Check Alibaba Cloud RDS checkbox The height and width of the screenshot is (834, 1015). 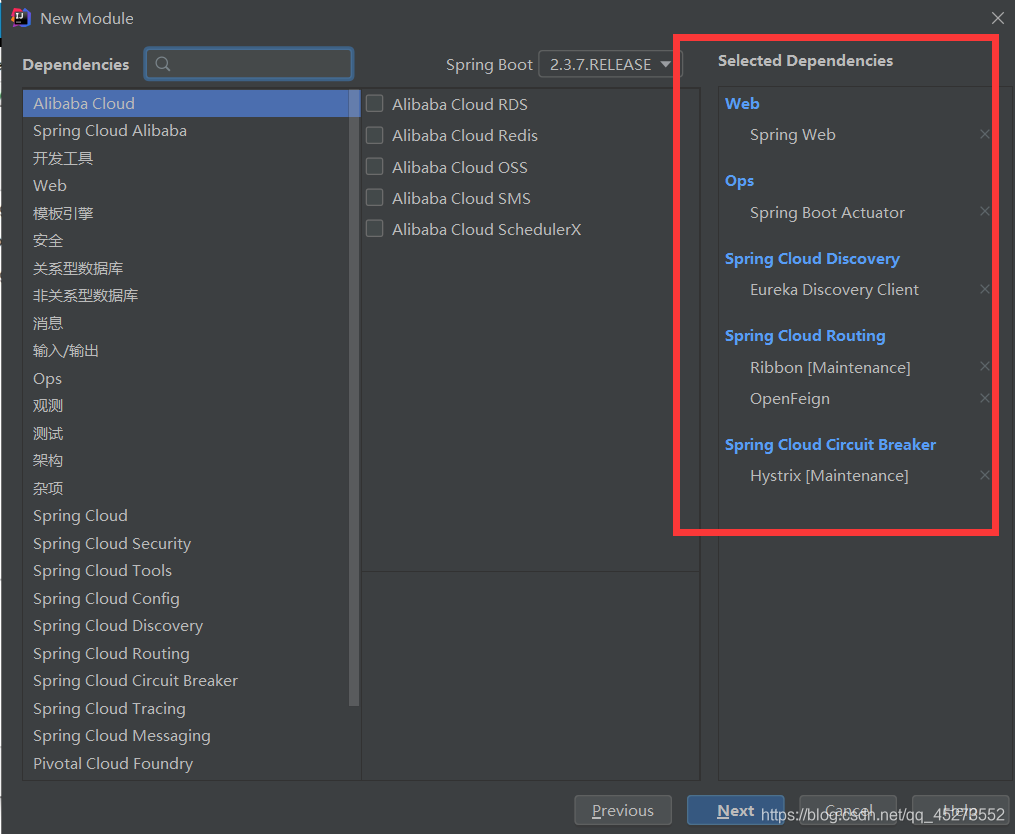(375, 104)
